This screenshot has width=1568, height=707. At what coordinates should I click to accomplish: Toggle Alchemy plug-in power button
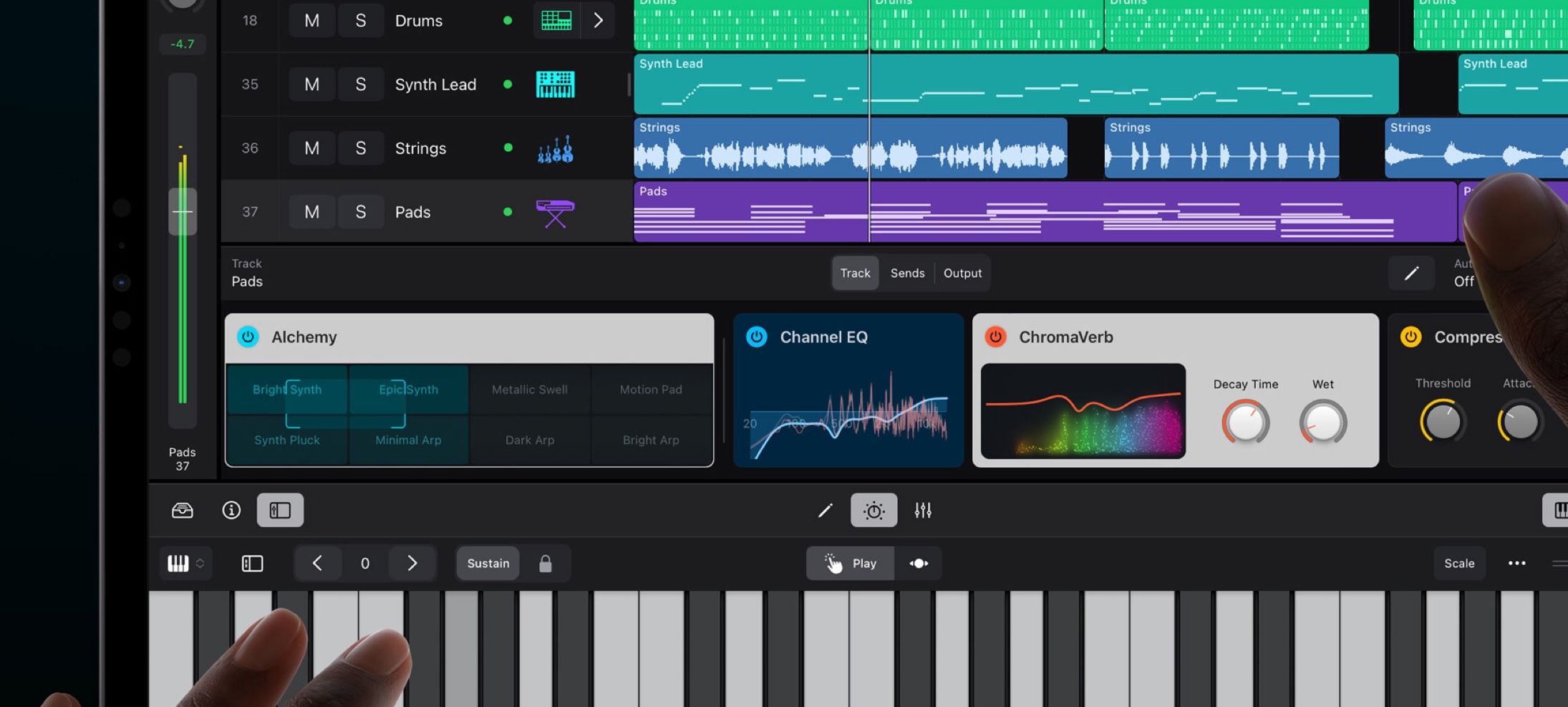(248, 337)
